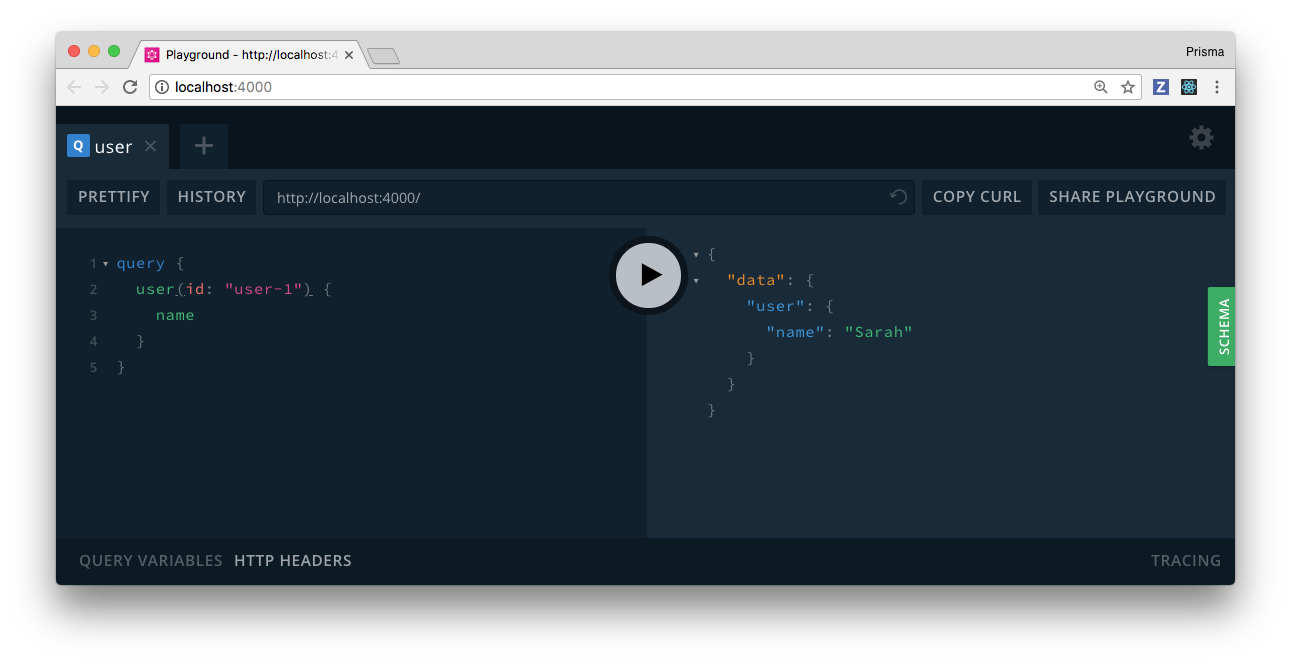Click the browser reload page icon
Screen dimensions: 1291x665
pos(130,87)
